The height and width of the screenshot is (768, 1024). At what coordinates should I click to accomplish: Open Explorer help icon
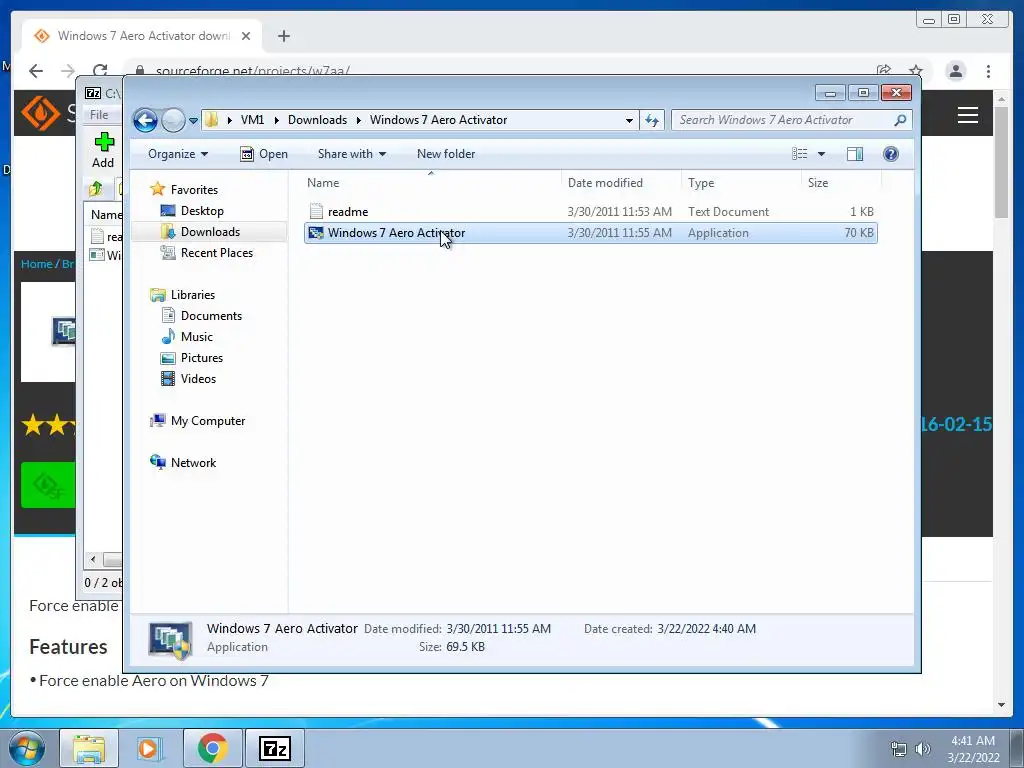pos(891,154)
